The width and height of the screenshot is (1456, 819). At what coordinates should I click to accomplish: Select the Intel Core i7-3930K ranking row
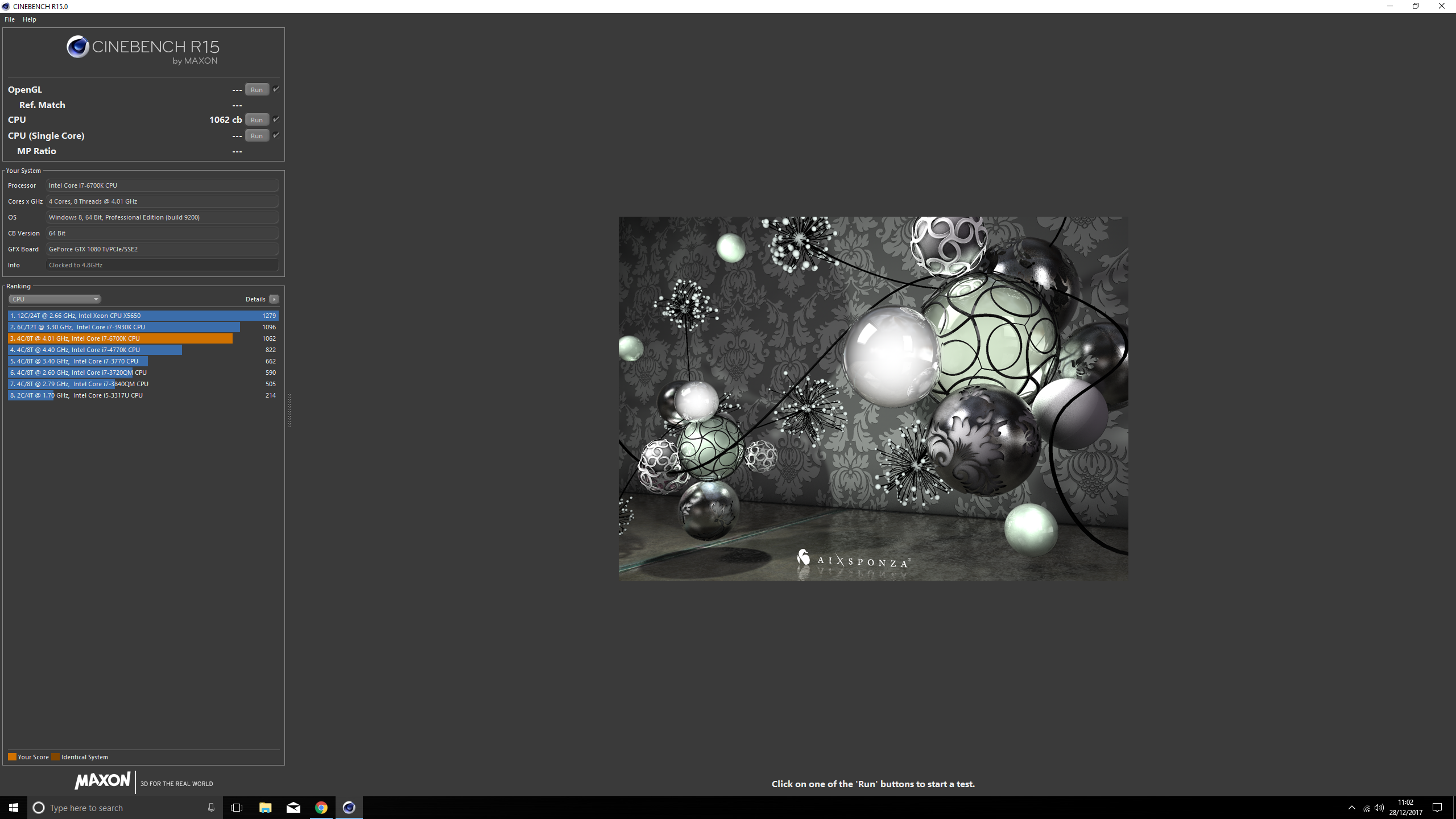[x=143, y=327]
